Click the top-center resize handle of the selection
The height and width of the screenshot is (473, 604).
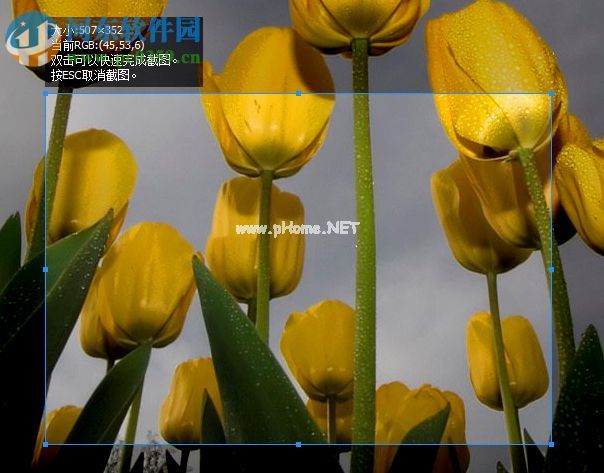(299, 94)
